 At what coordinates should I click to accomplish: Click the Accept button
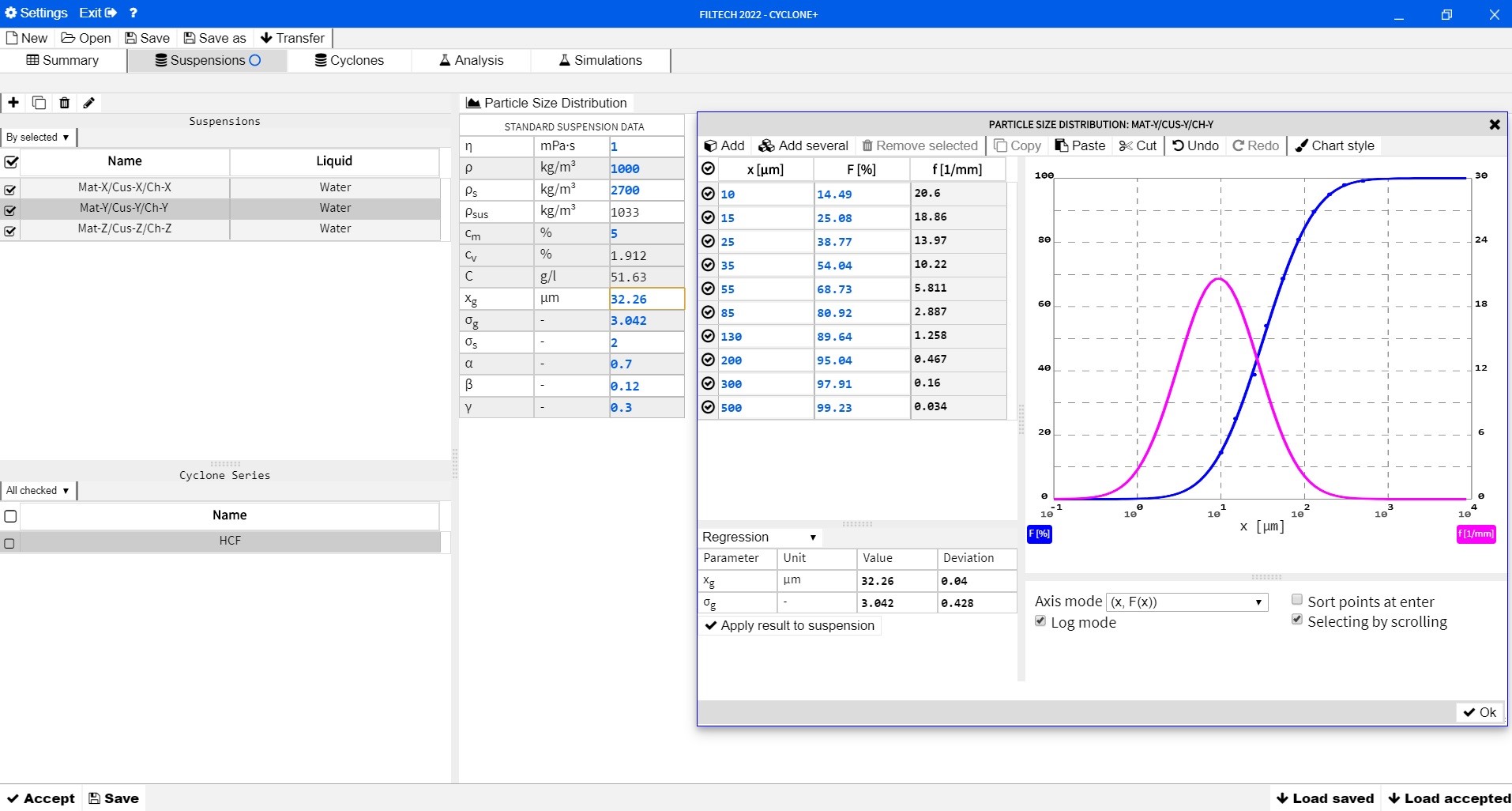40,798
